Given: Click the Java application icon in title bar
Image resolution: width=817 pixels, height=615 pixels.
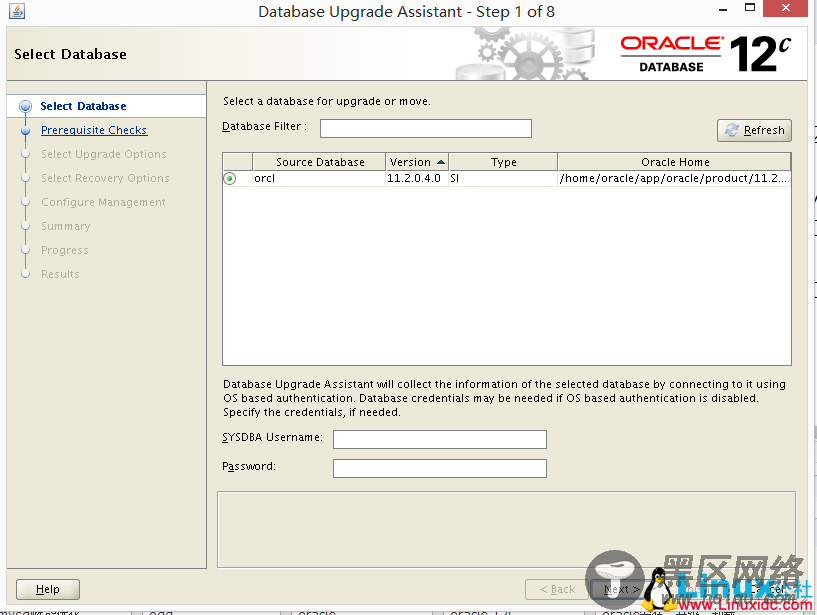Looking at the screenshot, I should (17, 11).
